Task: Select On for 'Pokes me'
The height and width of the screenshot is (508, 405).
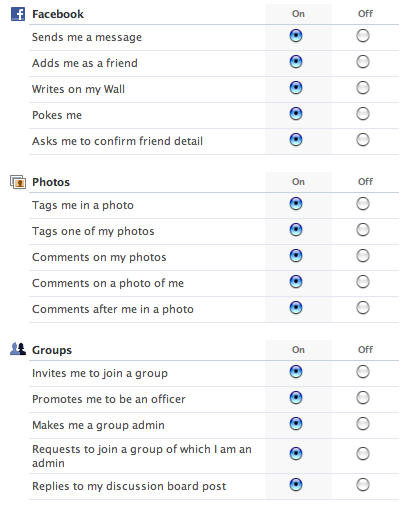Action: pos(296,114)
